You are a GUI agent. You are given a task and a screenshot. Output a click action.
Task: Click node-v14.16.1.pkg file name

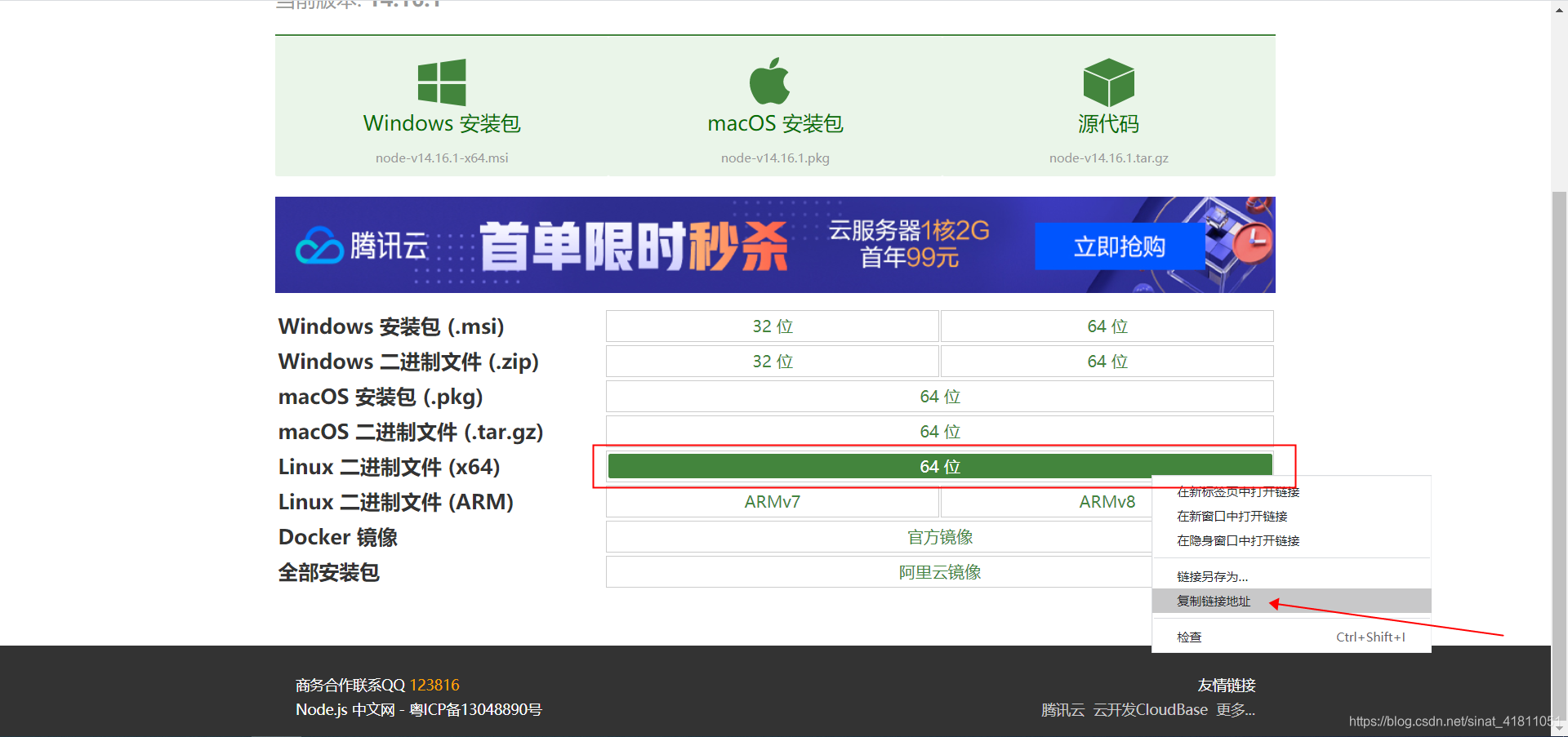775,158
